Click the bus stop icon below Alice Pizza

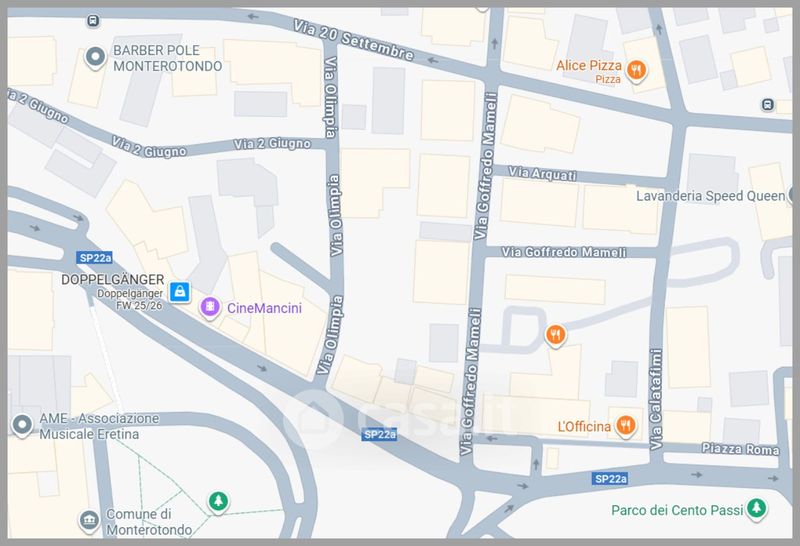tap(767, 105)
